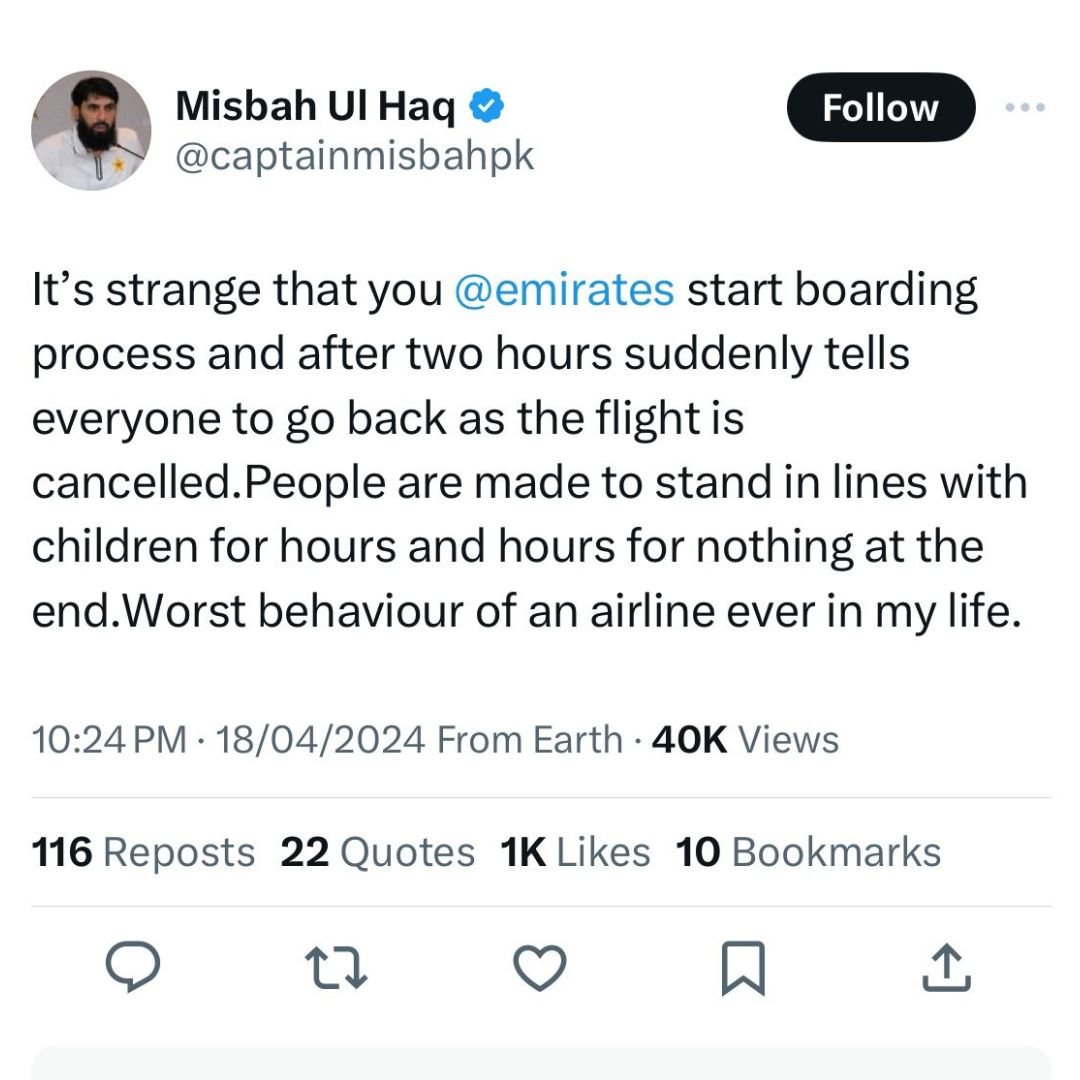
Task: Open the @captainmisbahpk handle
Action: coord(355,156)
